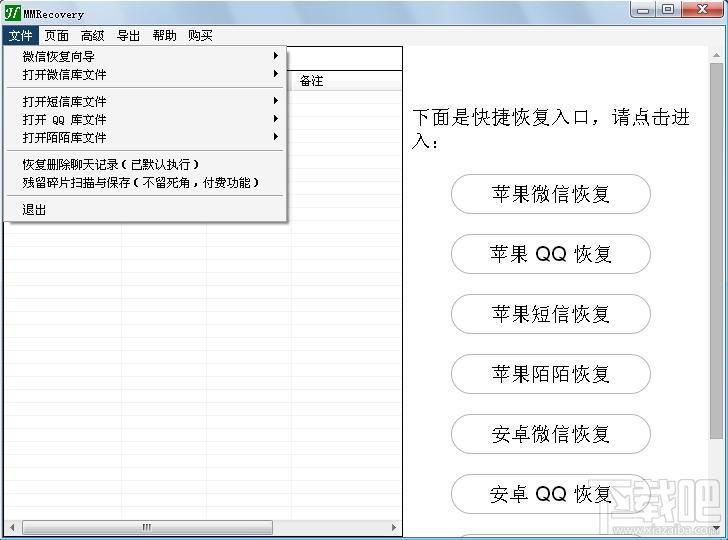Click the left arrow of horizontal scrollbar
Screen dimensions: 728x540
[12, 527]
